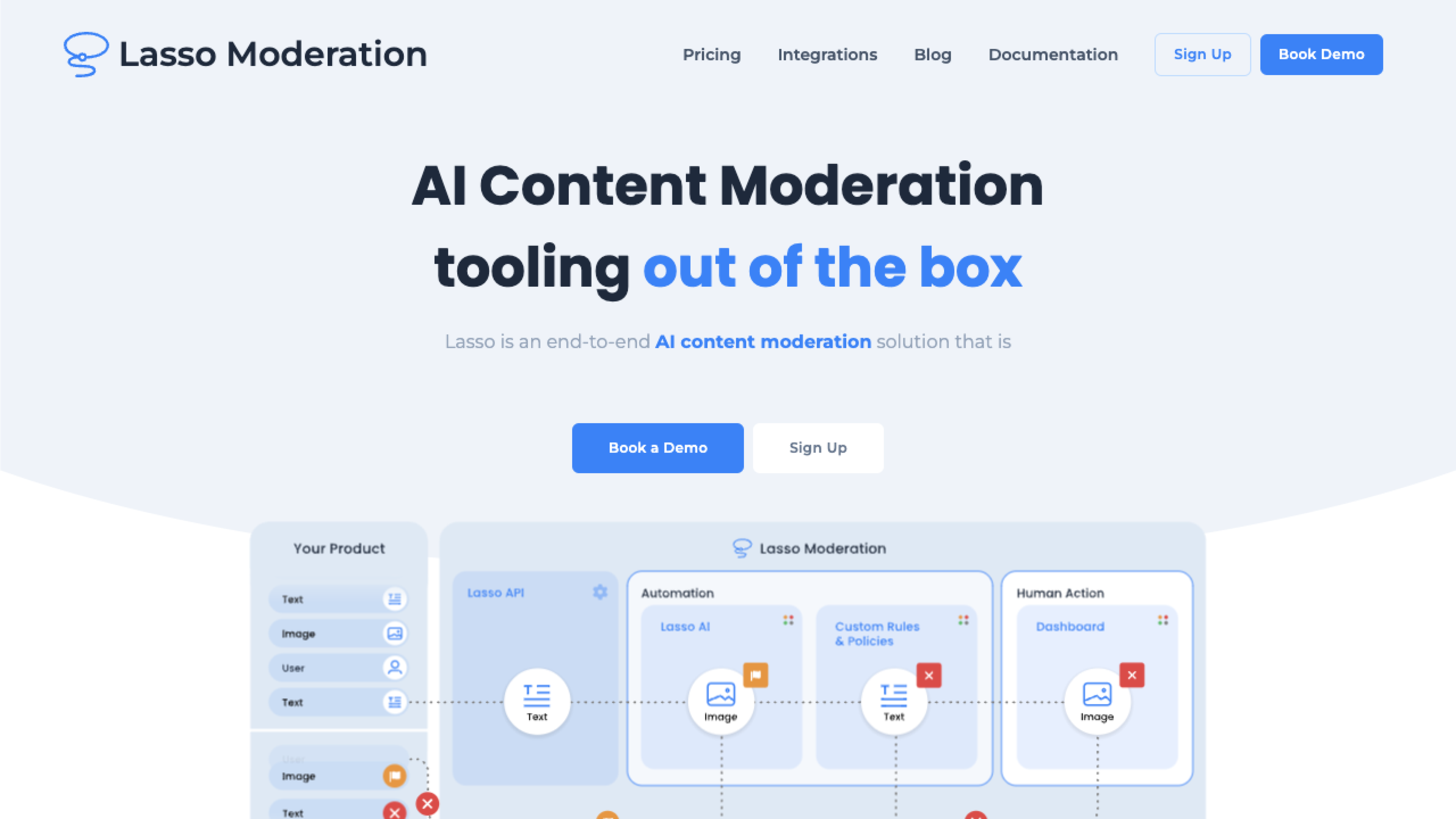
Task: Click the red X dismiss icon on Image node
Action: coord(1131,675)
